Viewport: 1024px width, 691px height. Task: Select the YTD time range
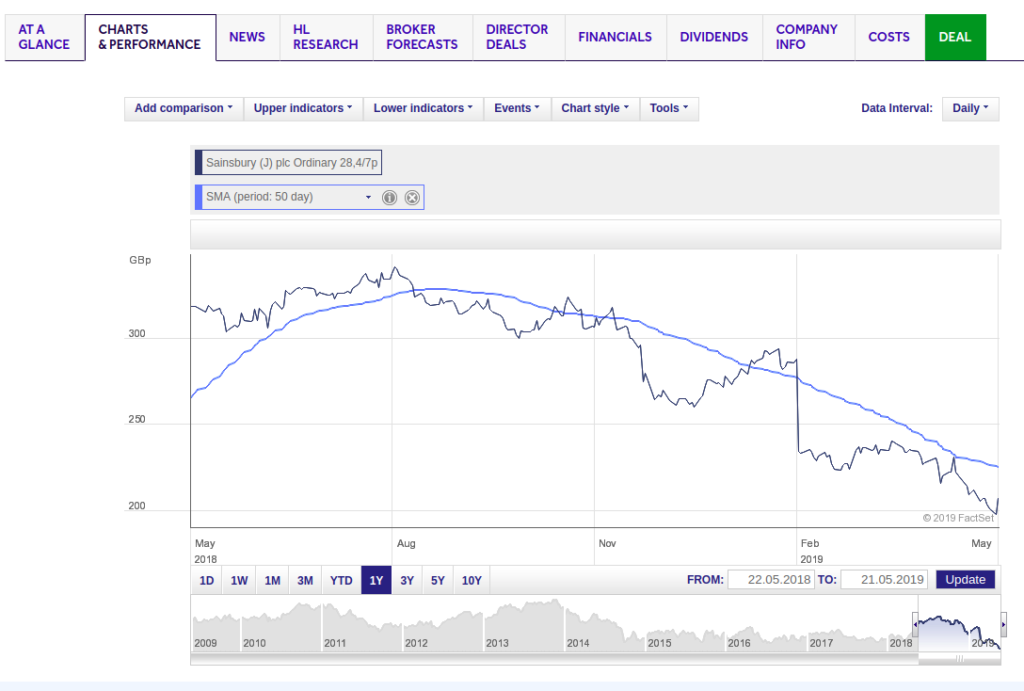[x=341, y=580]
